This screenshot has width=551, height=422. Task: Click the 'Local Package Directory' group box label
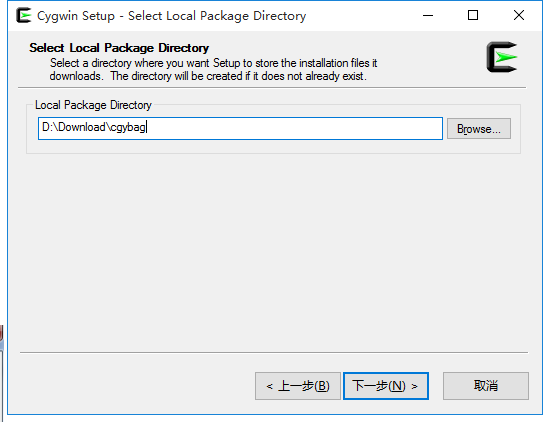(x=93, y=105)
